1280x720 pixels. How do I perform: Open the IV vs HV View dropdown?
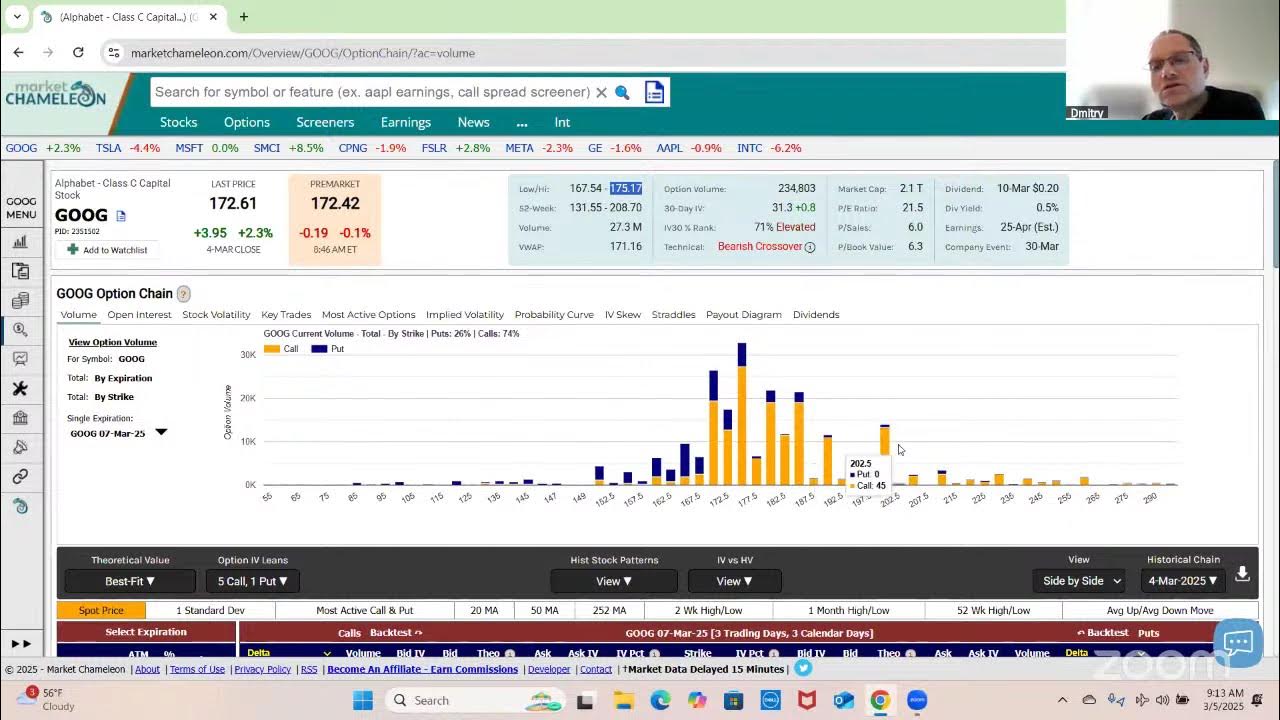[735, 581]
